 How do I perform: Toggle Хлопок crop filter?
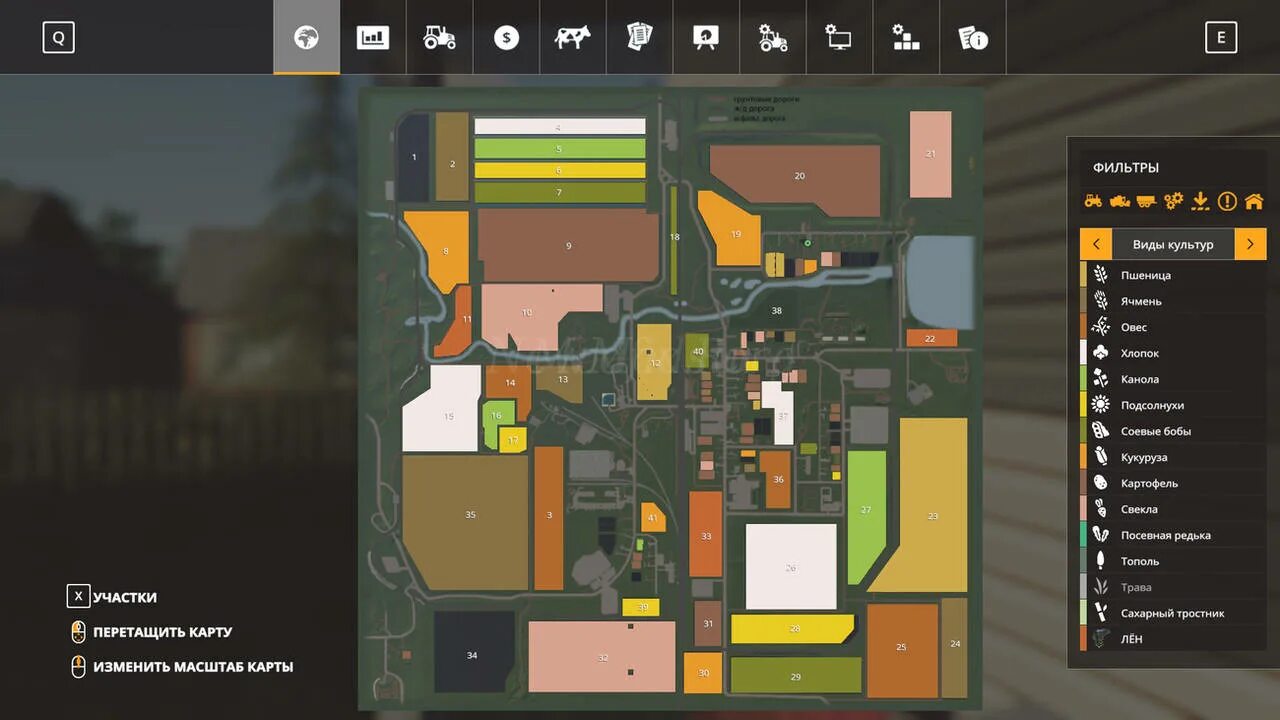point(1173,353)
